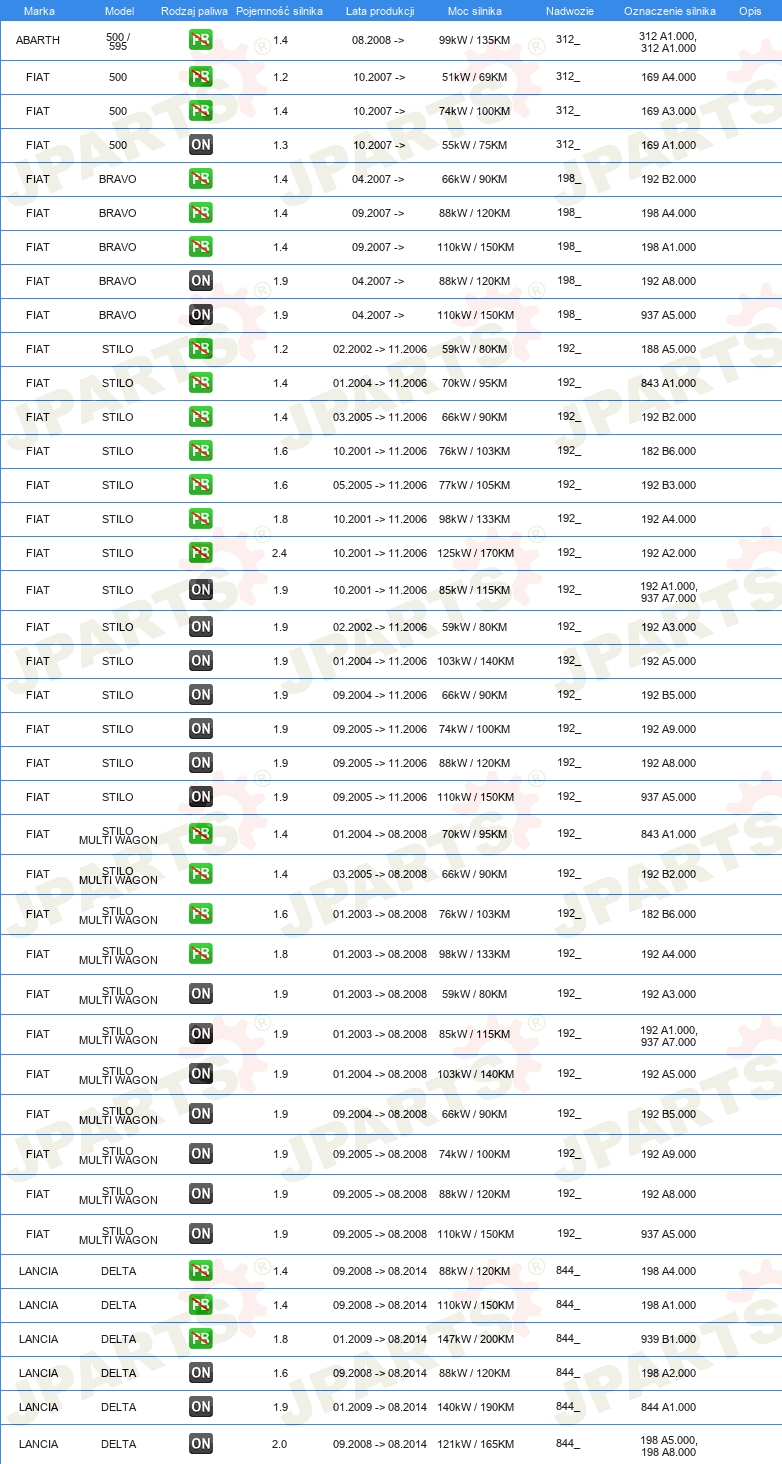Click the 55kW / 75KM power cell

click(x=474, y=145)
